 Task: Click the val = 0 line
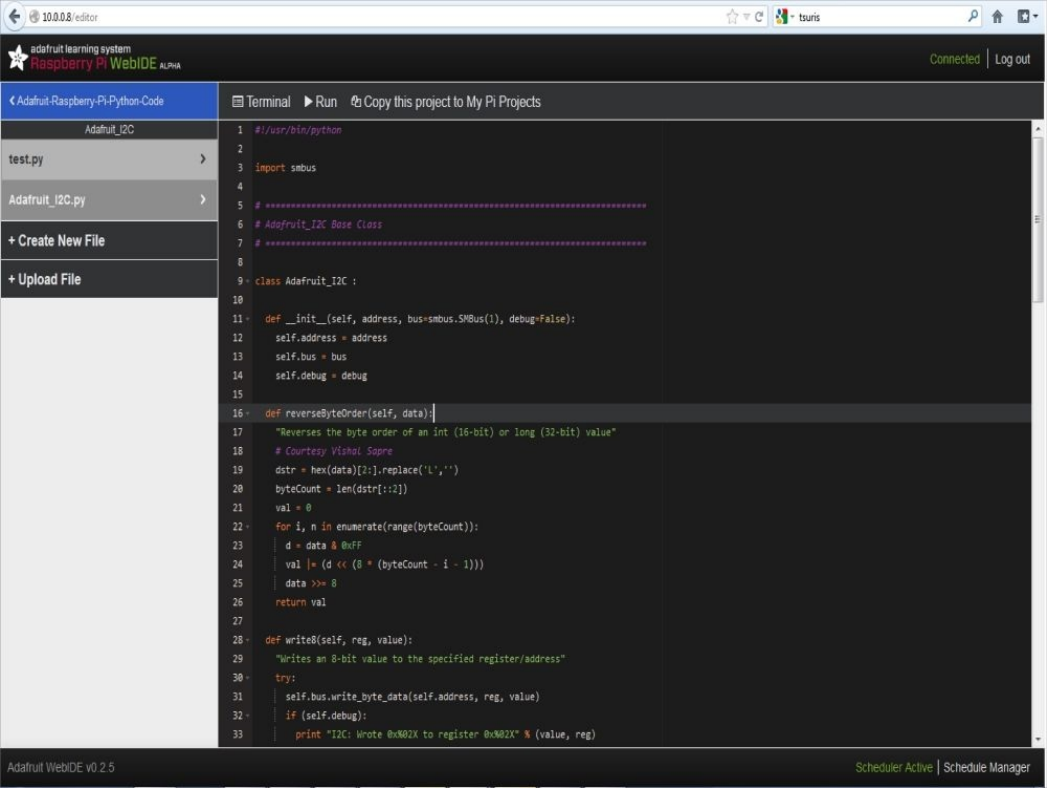[293, 508]
